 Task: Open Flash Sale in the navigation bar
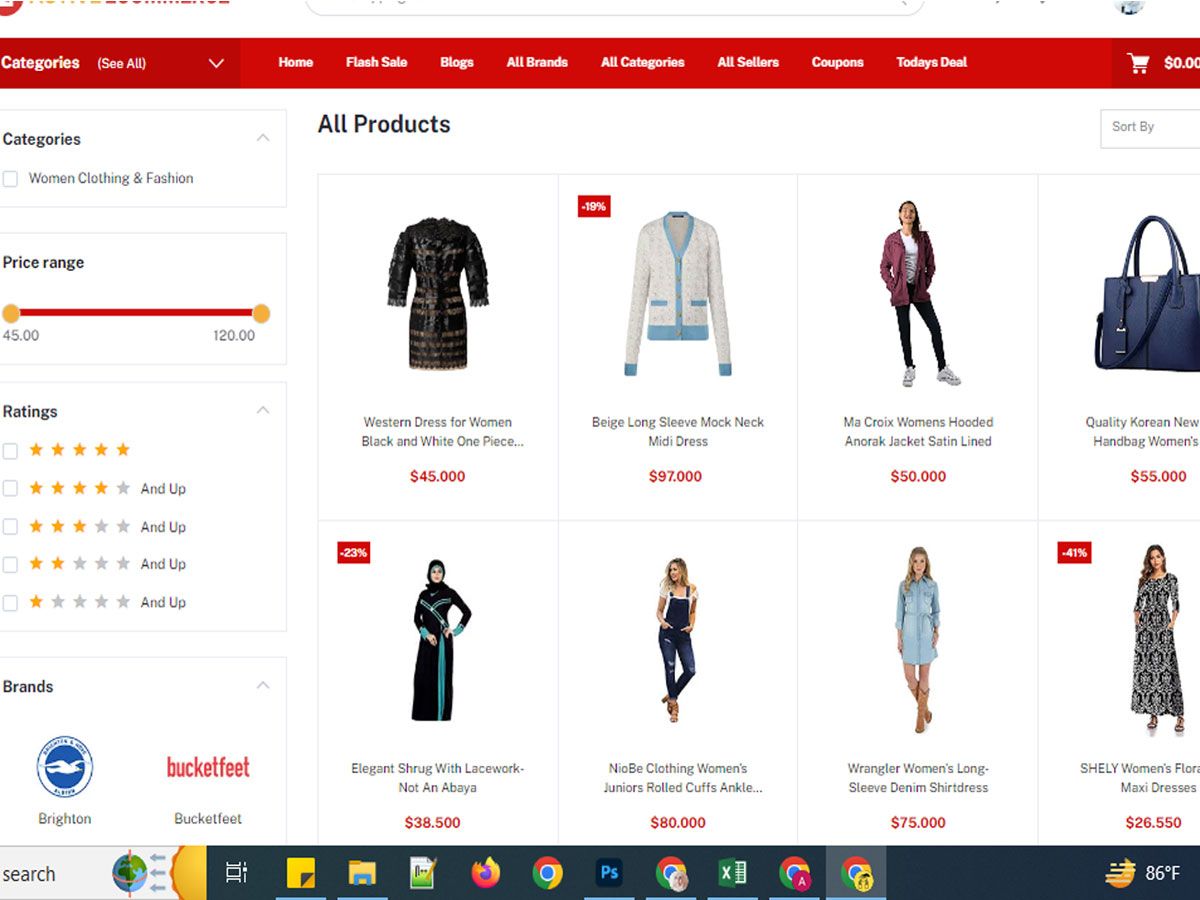[376, 62]
